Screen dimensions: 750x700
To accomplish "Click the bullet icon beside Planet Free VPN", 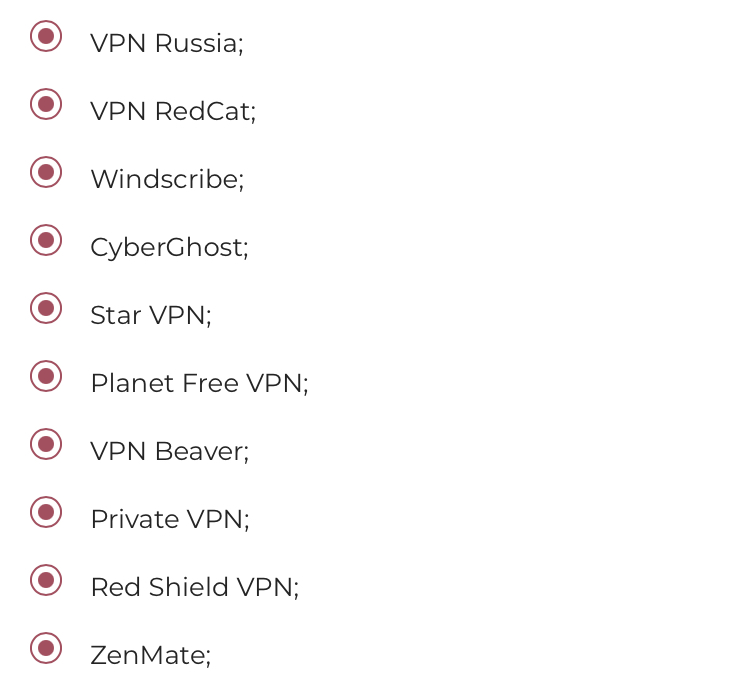I will point(46,376).
